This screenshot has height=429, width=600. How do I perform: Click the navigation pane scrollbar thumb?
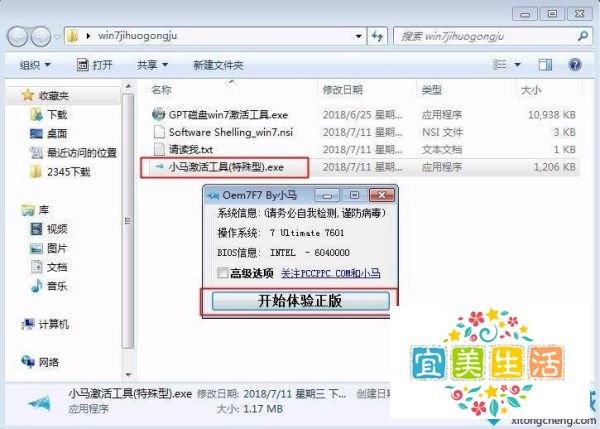point(128,221)
